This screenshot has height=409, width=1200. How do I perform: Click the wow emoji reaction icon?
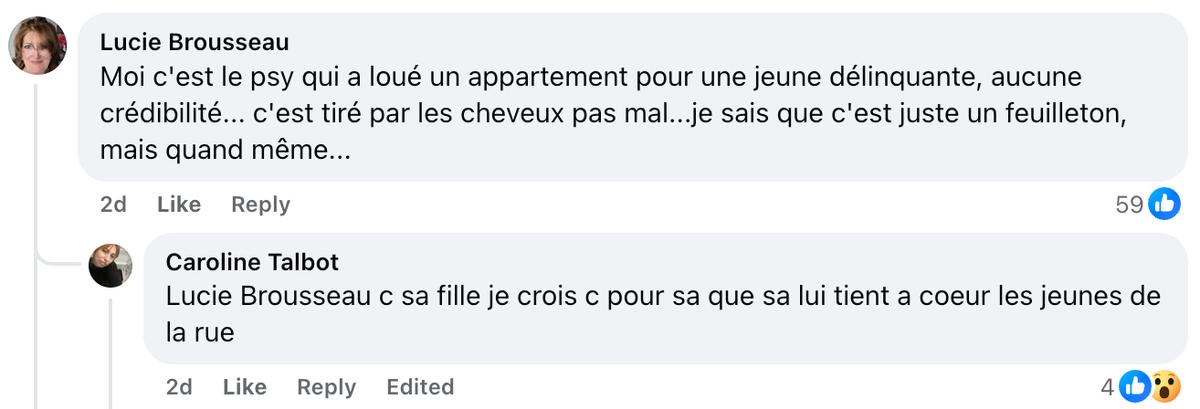click(x=1161, y=386)
